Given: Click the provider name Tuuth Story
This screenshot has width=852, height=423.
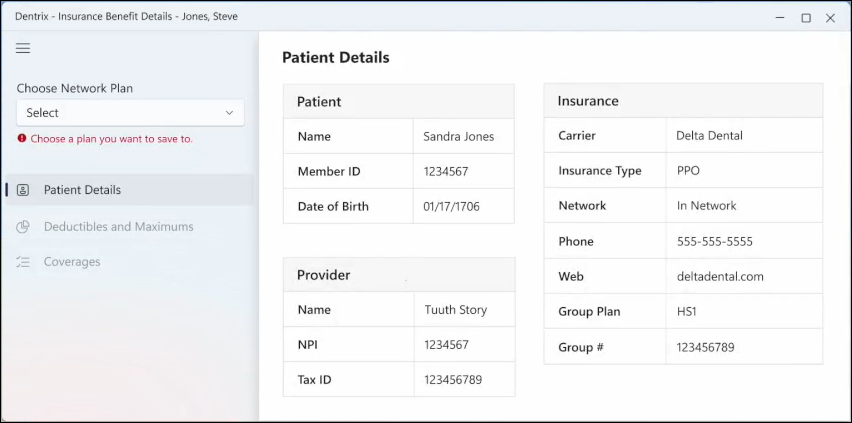Looking at the screenshot, I should point(455,310).
